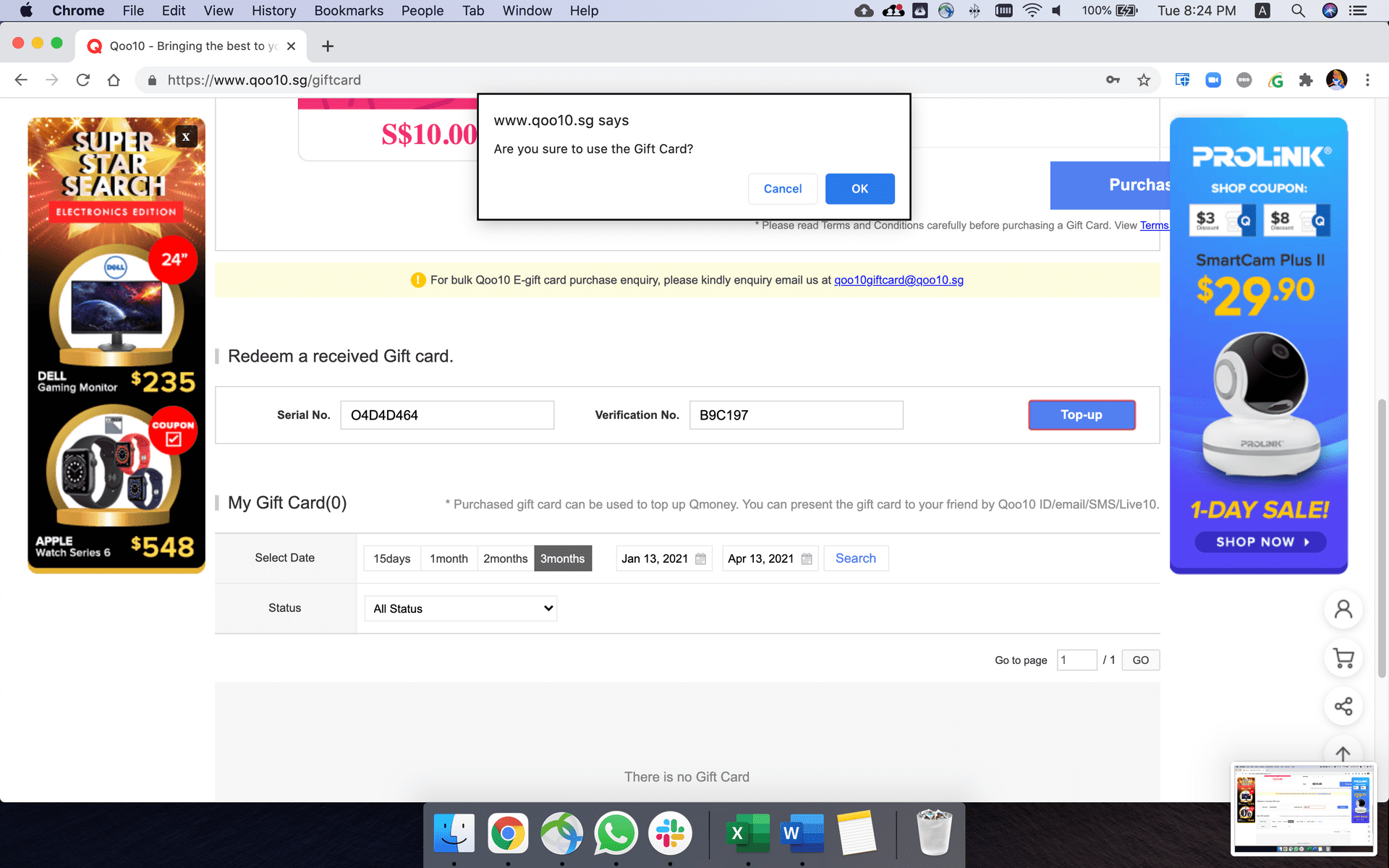Bookmark this page with the star icon
This screenshot has height=868, width=1389.
coord(1144,80)
